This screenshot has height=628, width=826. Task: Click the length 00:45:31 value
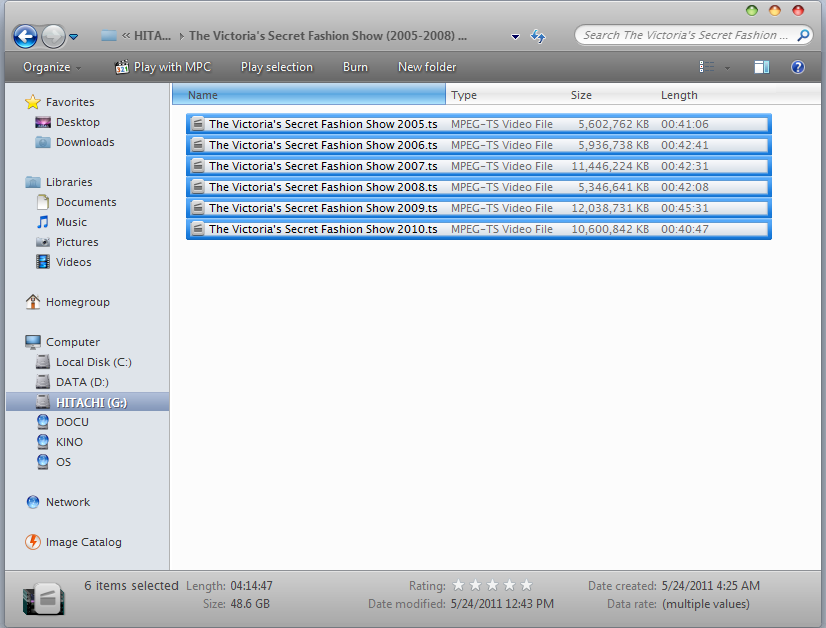pos(685,209)
